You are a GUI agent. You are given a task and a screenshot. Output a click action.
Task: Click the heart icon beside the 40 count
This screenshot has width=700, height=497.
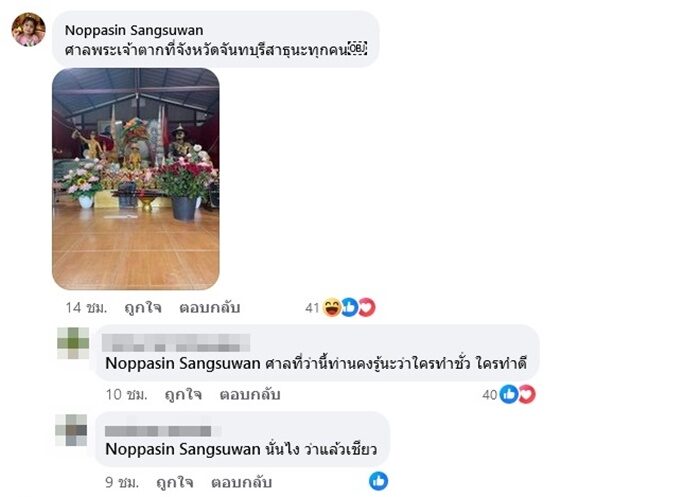coord(527,394)
